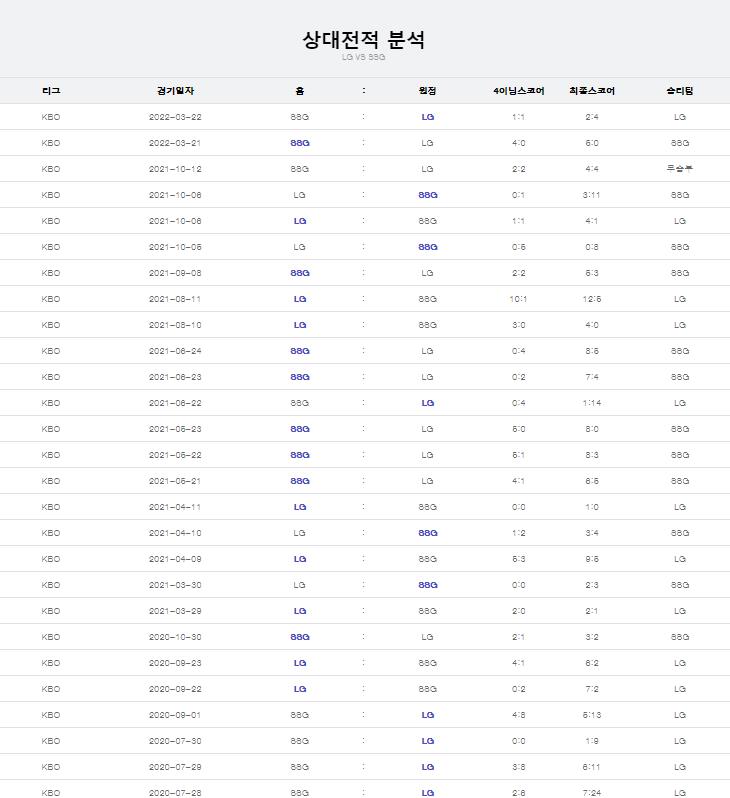The height and width of the screenshot is (798, 730).
Task: Click the final score 3:11 cell
Action: 592,195
